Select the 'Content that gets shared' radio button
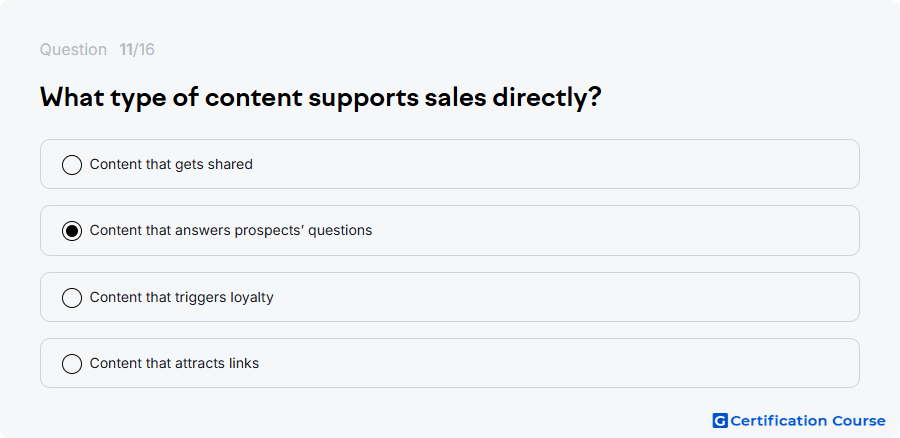This screenshot has height=438, width=900. [x=72, y=165]
